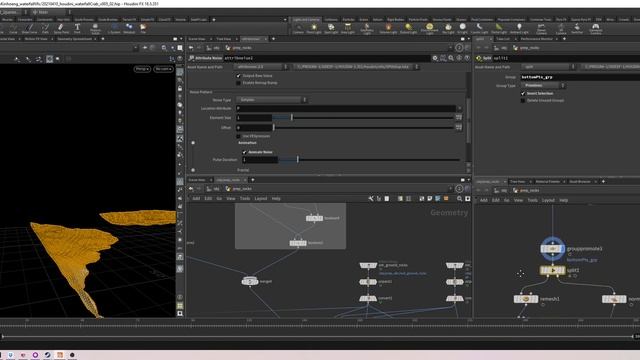The width and height of the screenshot is (640, 360).
Task: Create a Volume Light from the shelf
Action: [x=388, y=29]
